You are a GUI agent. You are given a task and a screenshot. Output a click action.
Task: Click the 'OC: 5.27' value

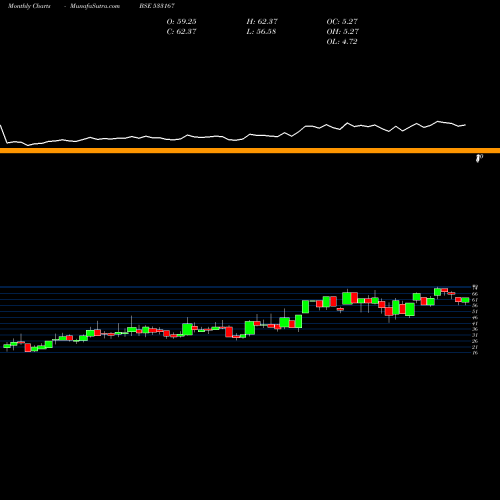click(x=342, y=21)
